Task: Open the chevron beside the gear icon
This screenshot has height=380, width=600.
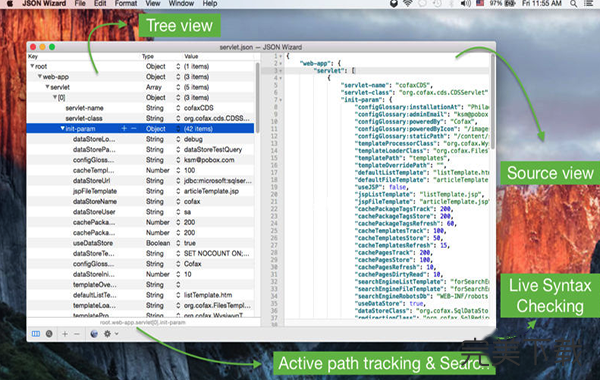Action: (116, 334)
